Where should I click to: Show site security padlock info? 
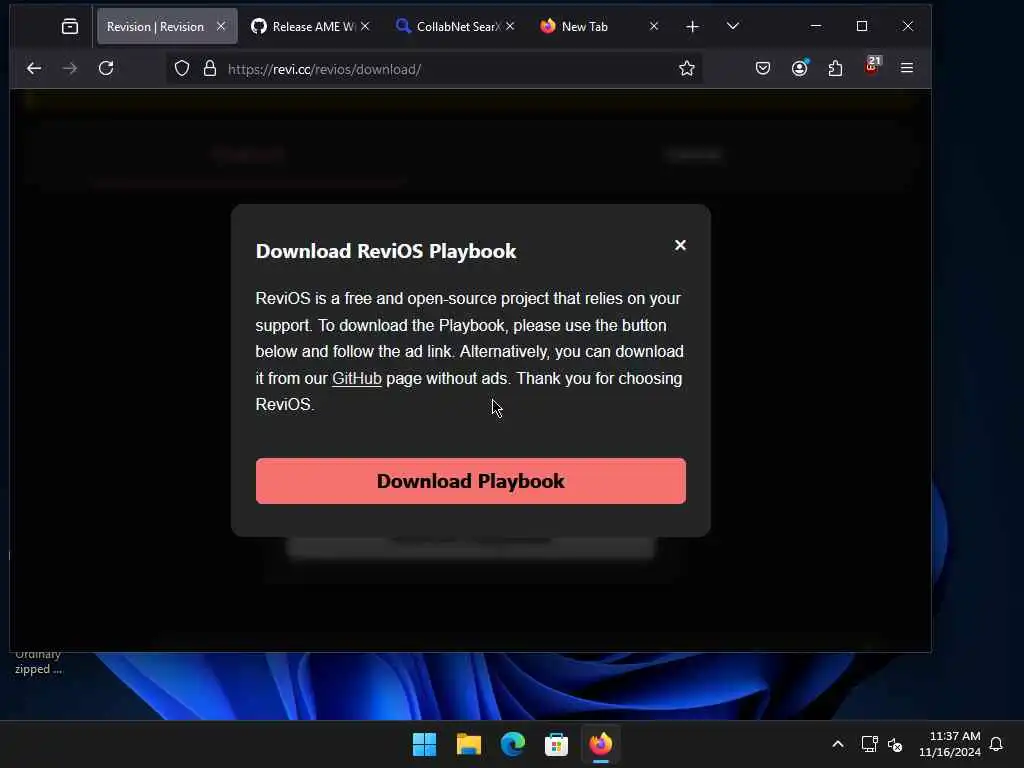tap(210, 69)
